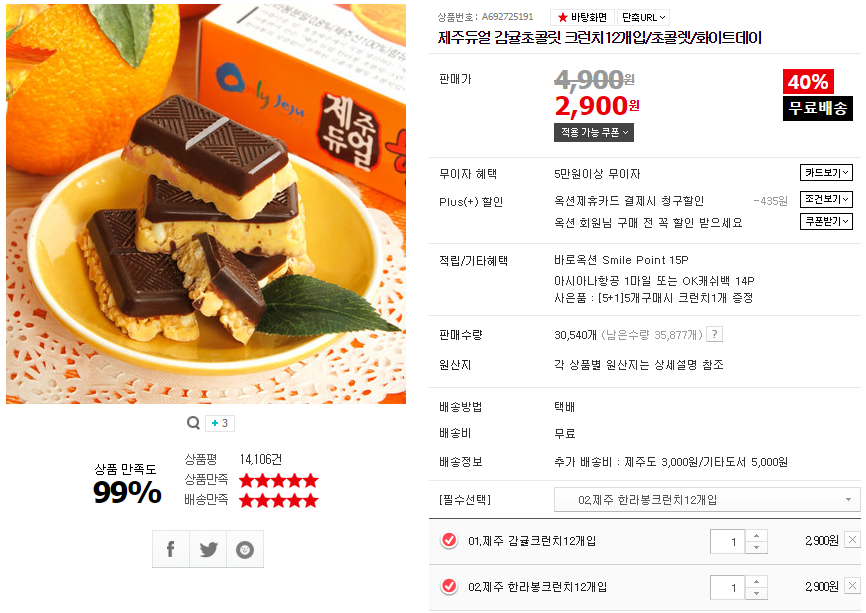The width and height of the screenshot is (866, 613).
Task: Share the product on Twitter
Action: (x=208, y=549)
